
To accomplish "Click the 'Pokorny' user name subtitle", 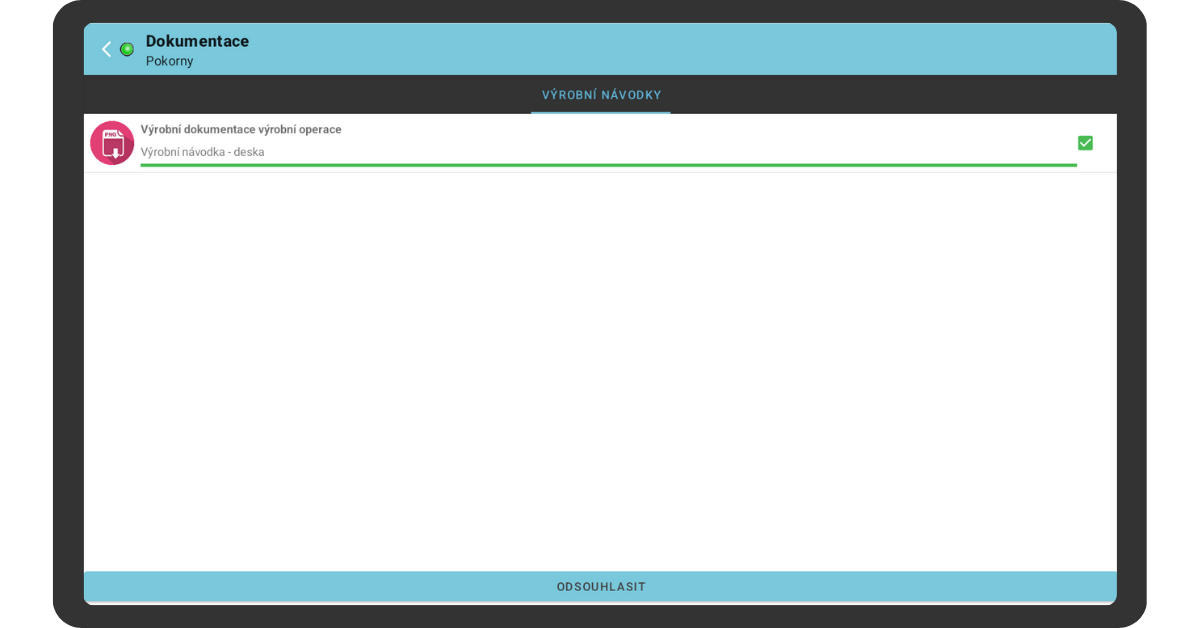I will [x=169, y=61].
